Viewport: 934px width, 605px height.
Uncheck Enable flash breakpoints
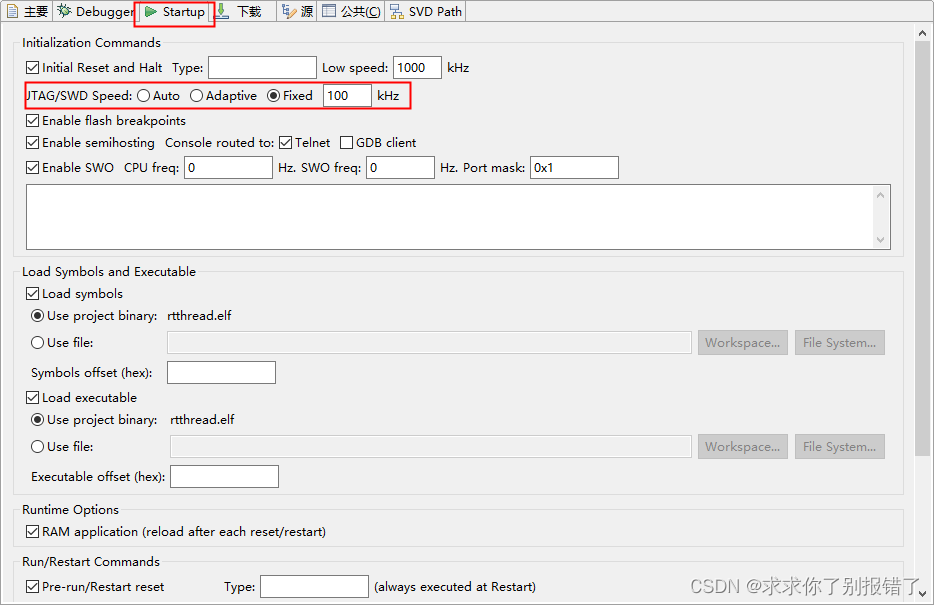pos(33,120)
